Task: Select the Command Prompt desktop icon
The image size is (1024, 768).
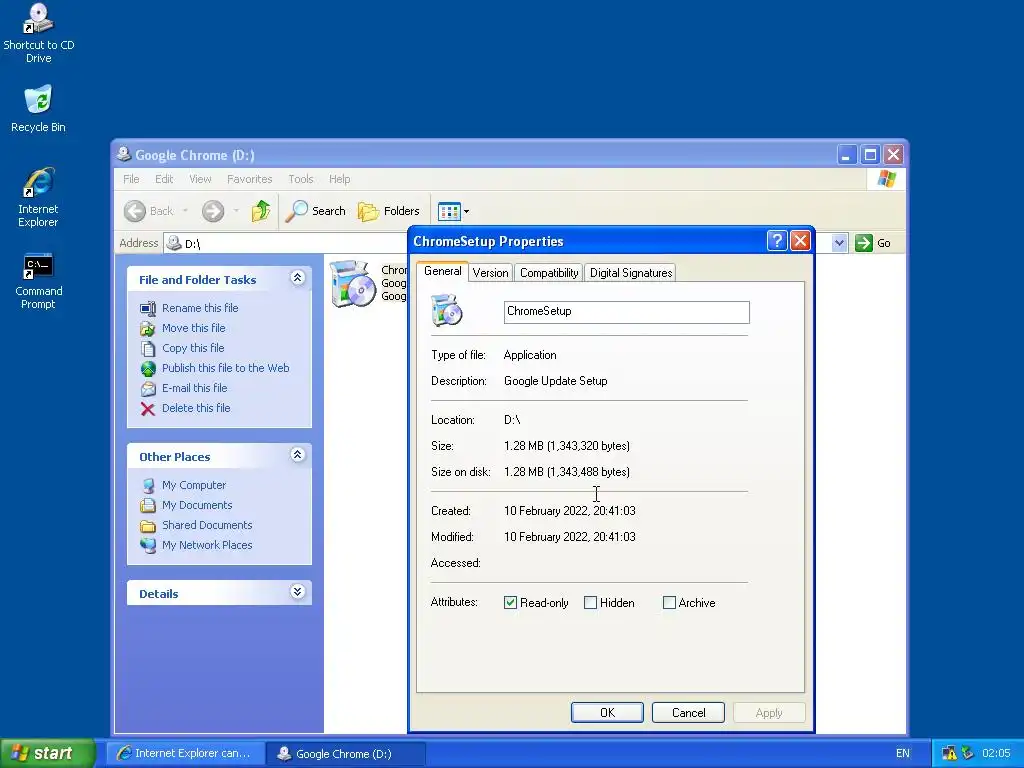Action: (x=38, y=281)
